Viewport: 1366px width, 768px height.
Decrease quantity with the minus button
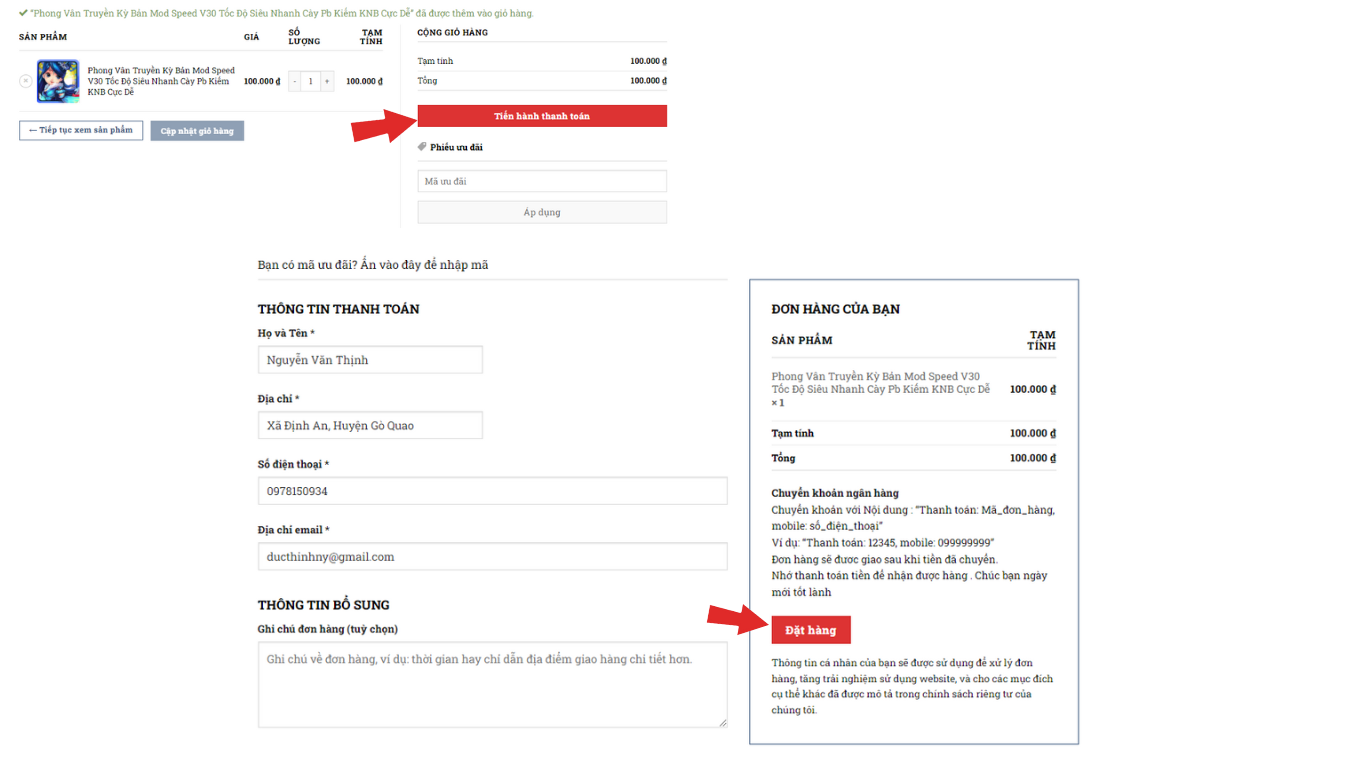[294, 81]
